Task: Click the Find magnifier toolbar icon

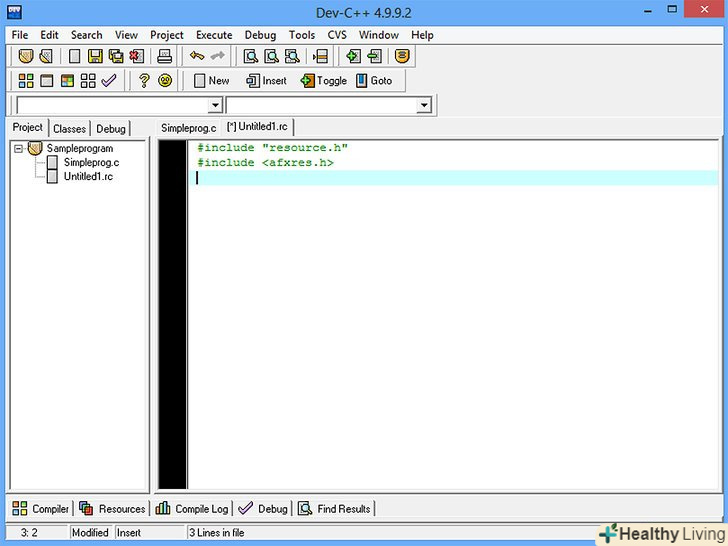Action: pos(251,56)
